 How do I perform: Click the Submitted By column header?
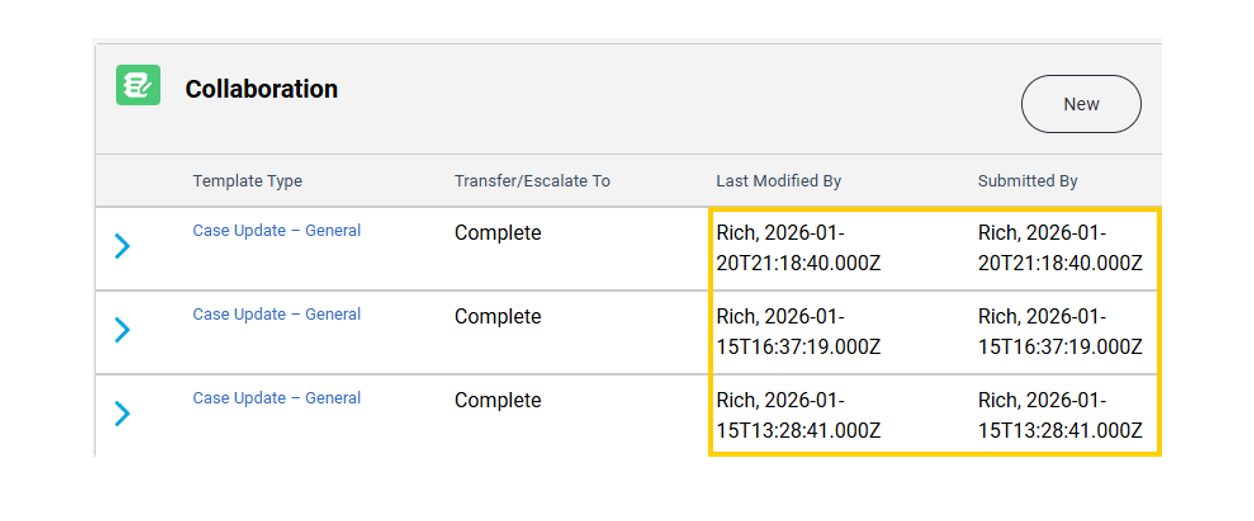[1027, 181]
